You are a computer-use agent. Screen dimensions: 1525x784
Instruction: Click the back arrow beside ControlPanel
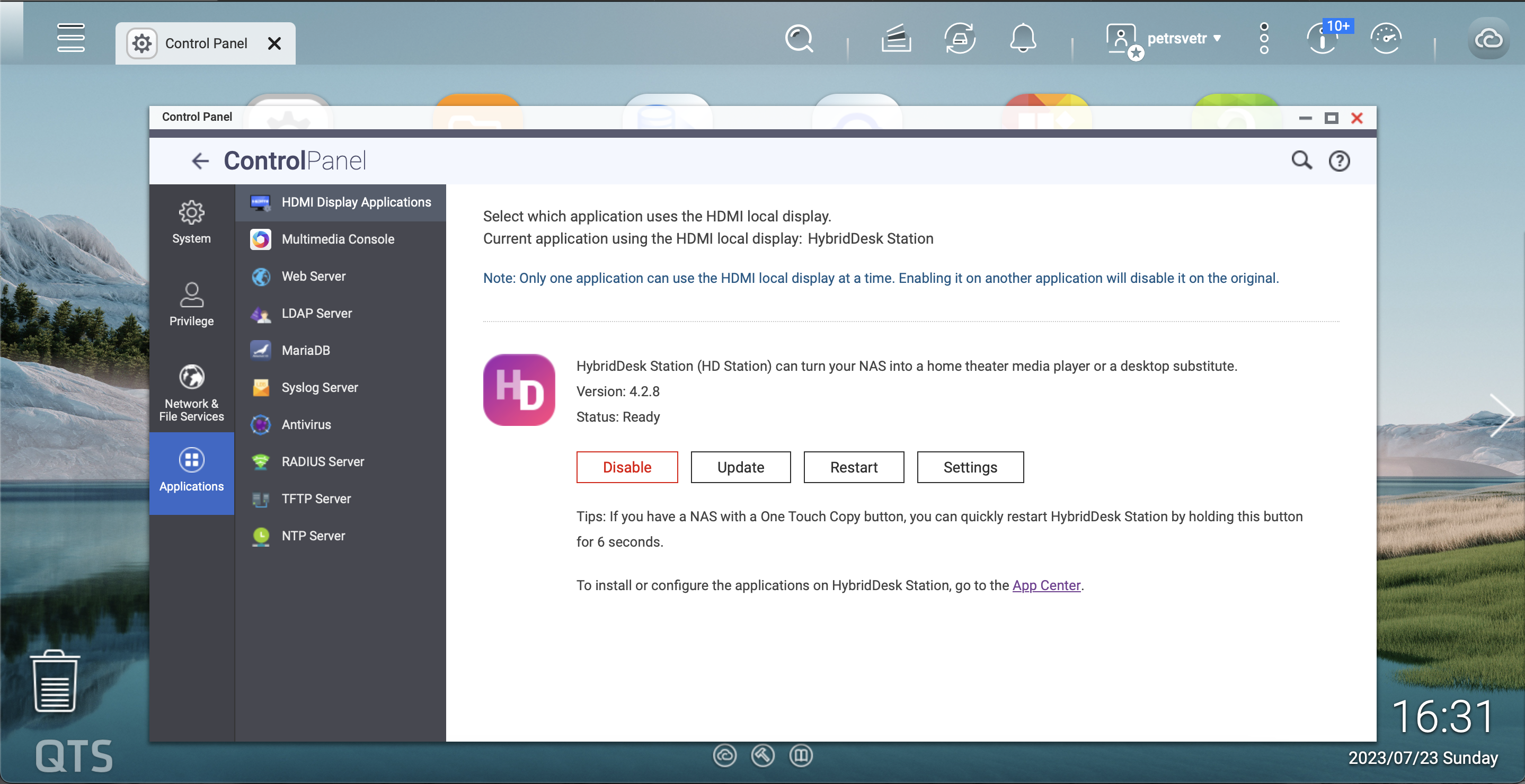point(201,161)
